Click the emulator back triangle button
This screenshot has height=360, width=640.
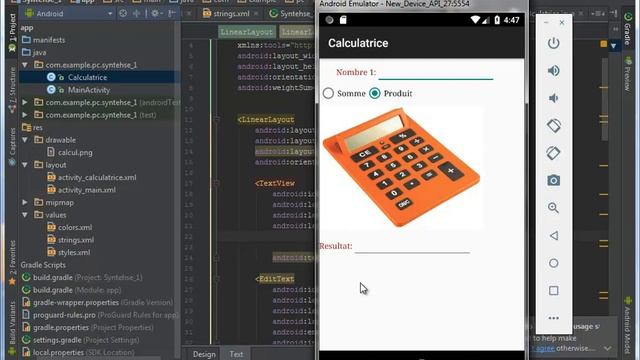point(553,236)
